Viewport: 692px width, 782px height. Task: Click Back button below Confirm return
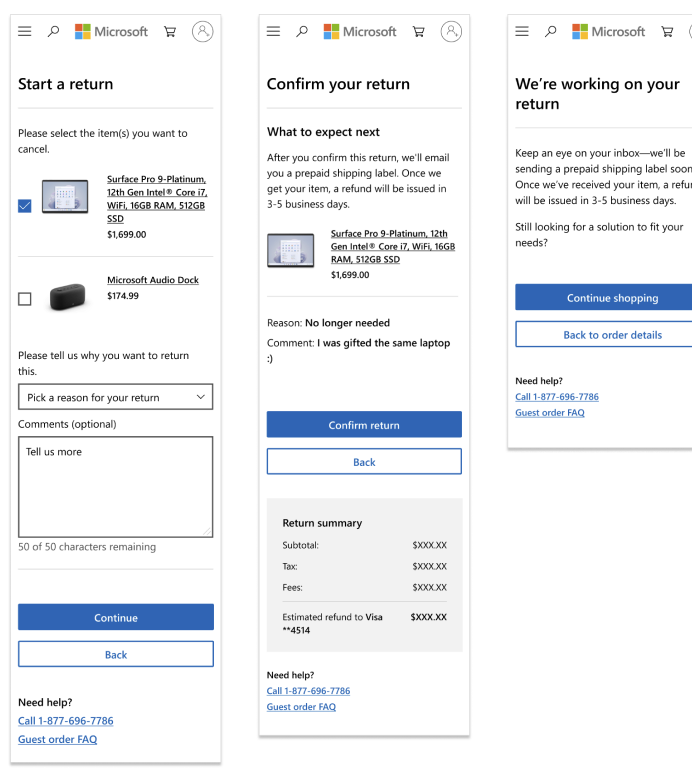(x=364, y=462)
